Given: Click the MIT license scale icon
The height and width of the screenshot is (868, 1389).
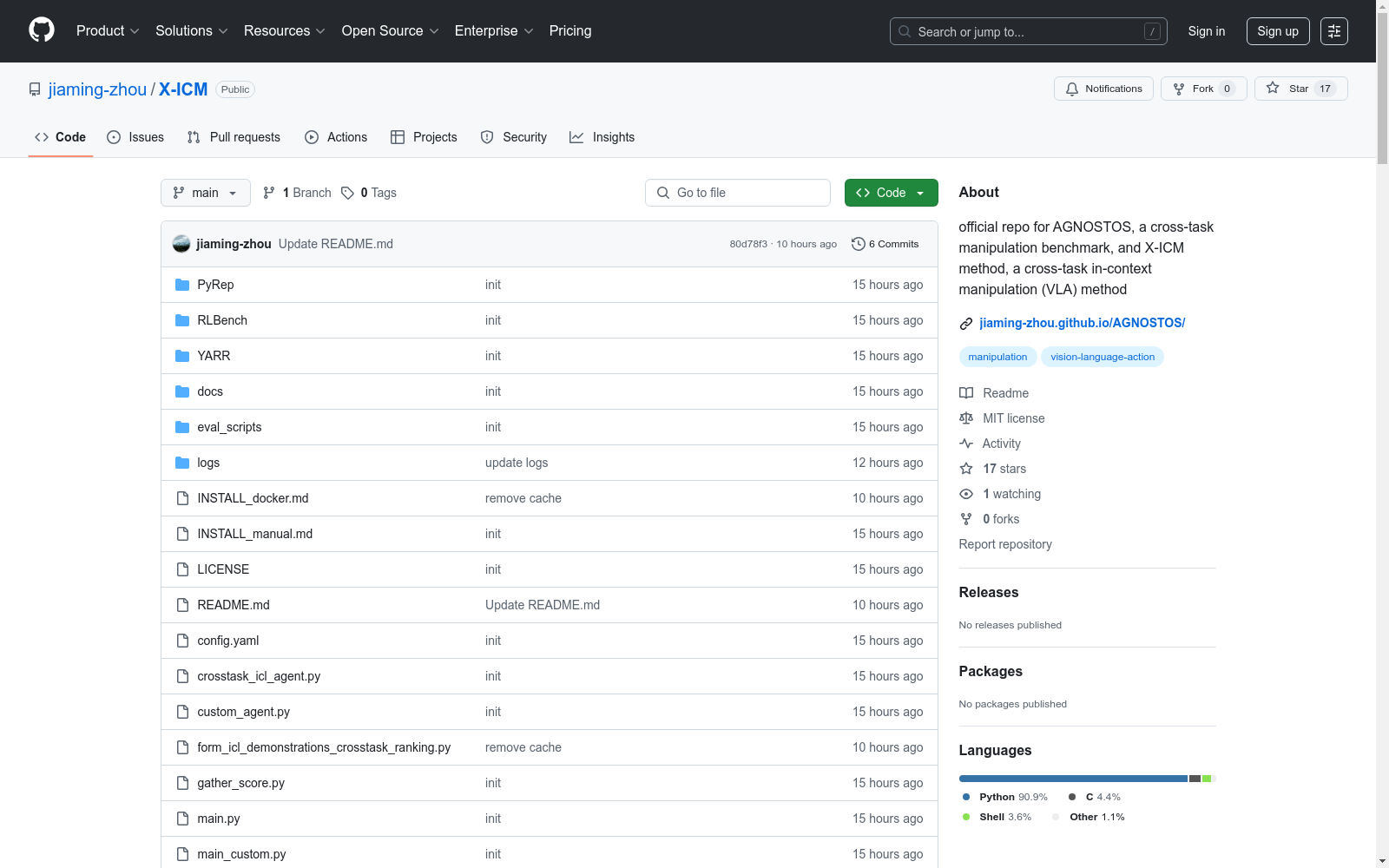Looking at the screenshot, I should pos(966,418).
